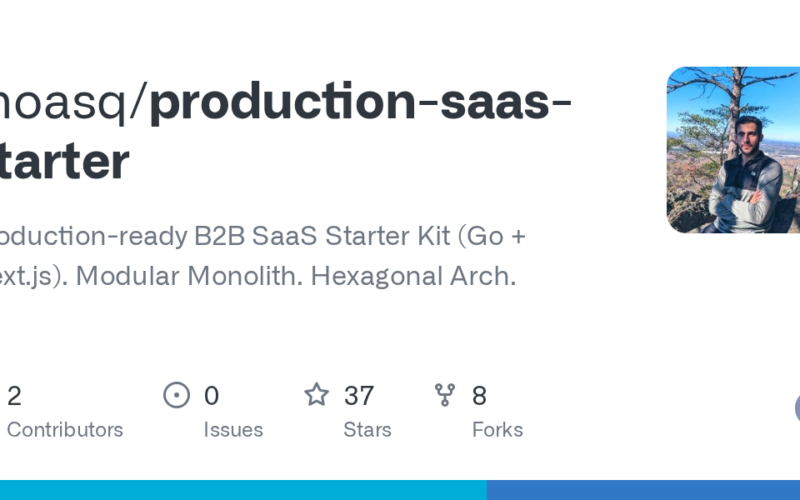Click the bold "production-saas-" repository title
Screen dimensions: 800x500
tap(361, 105)
